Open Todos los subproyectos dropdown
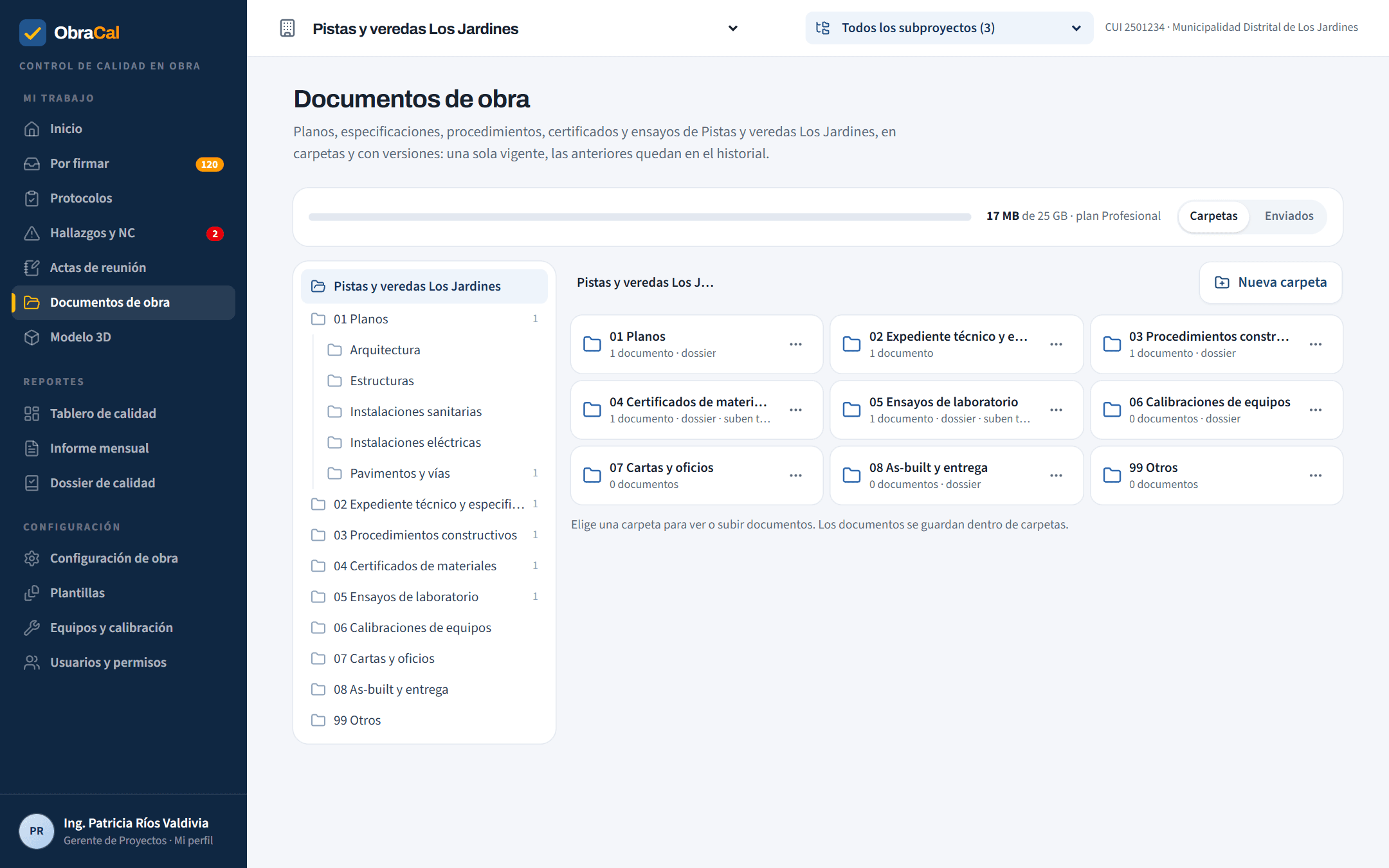 [x=949, y=28]
